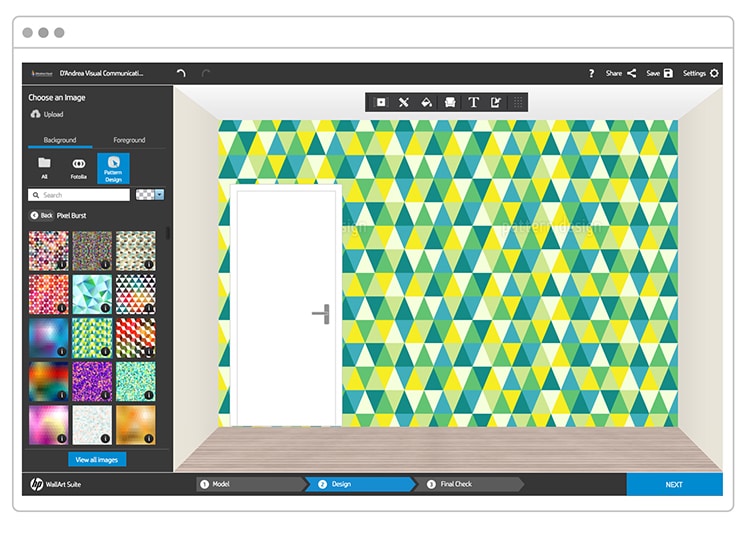Choose the multicolor tiny pixel pattern thumbnail

coord(92,251)
